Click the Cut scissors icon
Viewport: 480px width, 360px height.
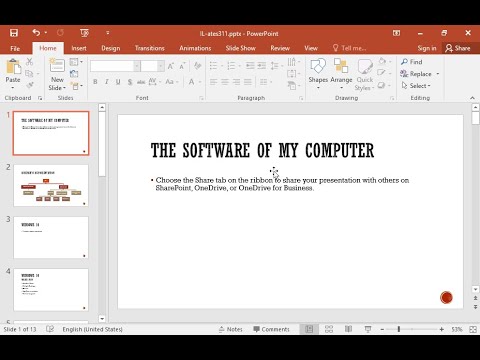[x=29, y=62]
